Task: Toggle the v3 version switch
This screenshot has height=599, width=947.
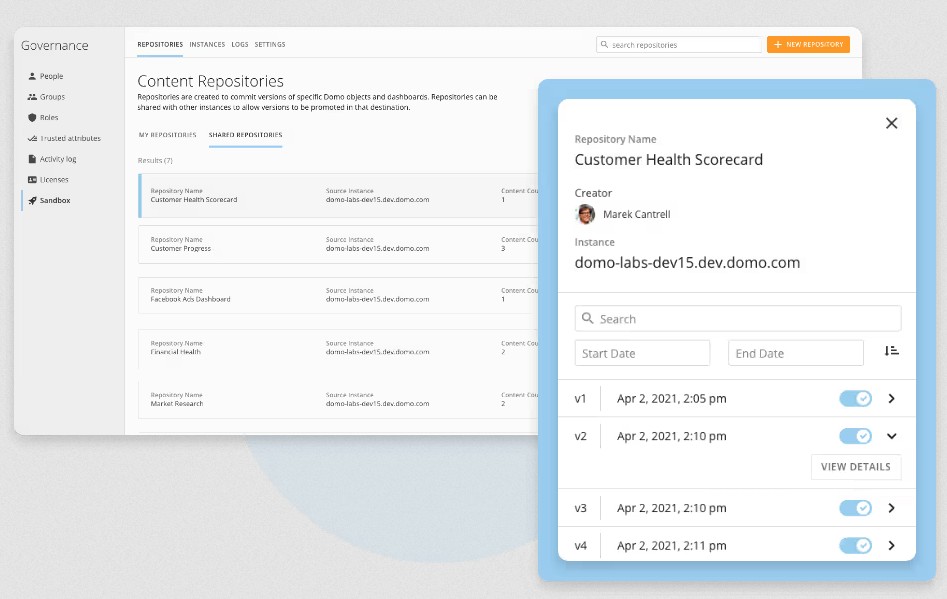Action: click(855, 508)
